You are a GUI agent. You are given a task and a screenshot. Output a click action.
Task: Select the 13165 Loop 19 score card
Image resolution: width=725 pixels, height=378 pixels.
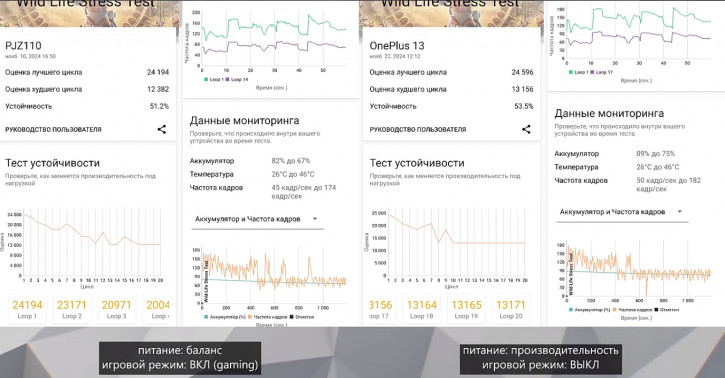(x=466, y=309)
